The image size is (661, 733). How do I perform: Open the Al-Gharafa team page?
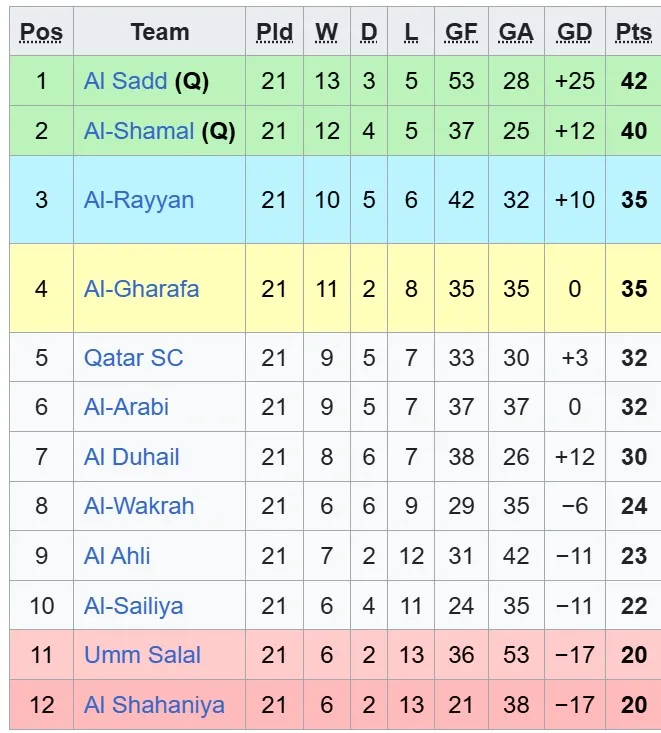141,289
